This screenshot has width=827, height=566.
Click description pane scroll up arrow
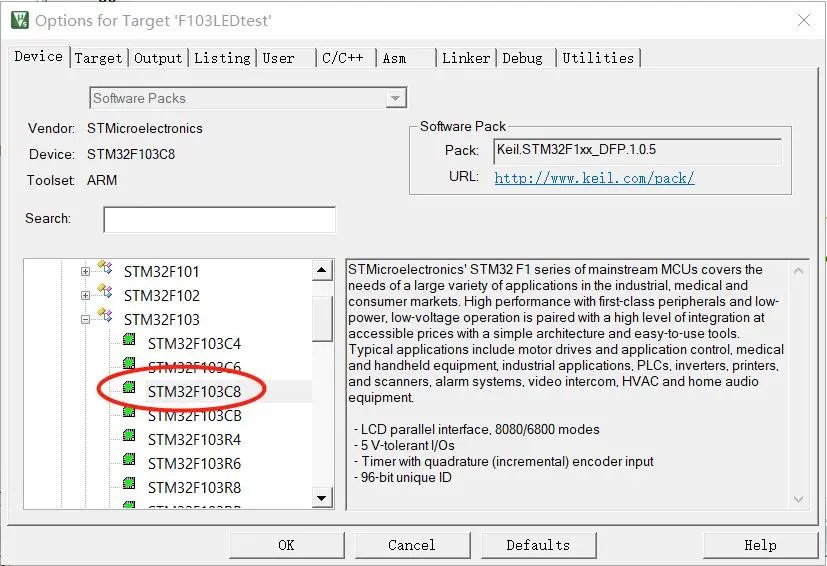tap(799, 271)
